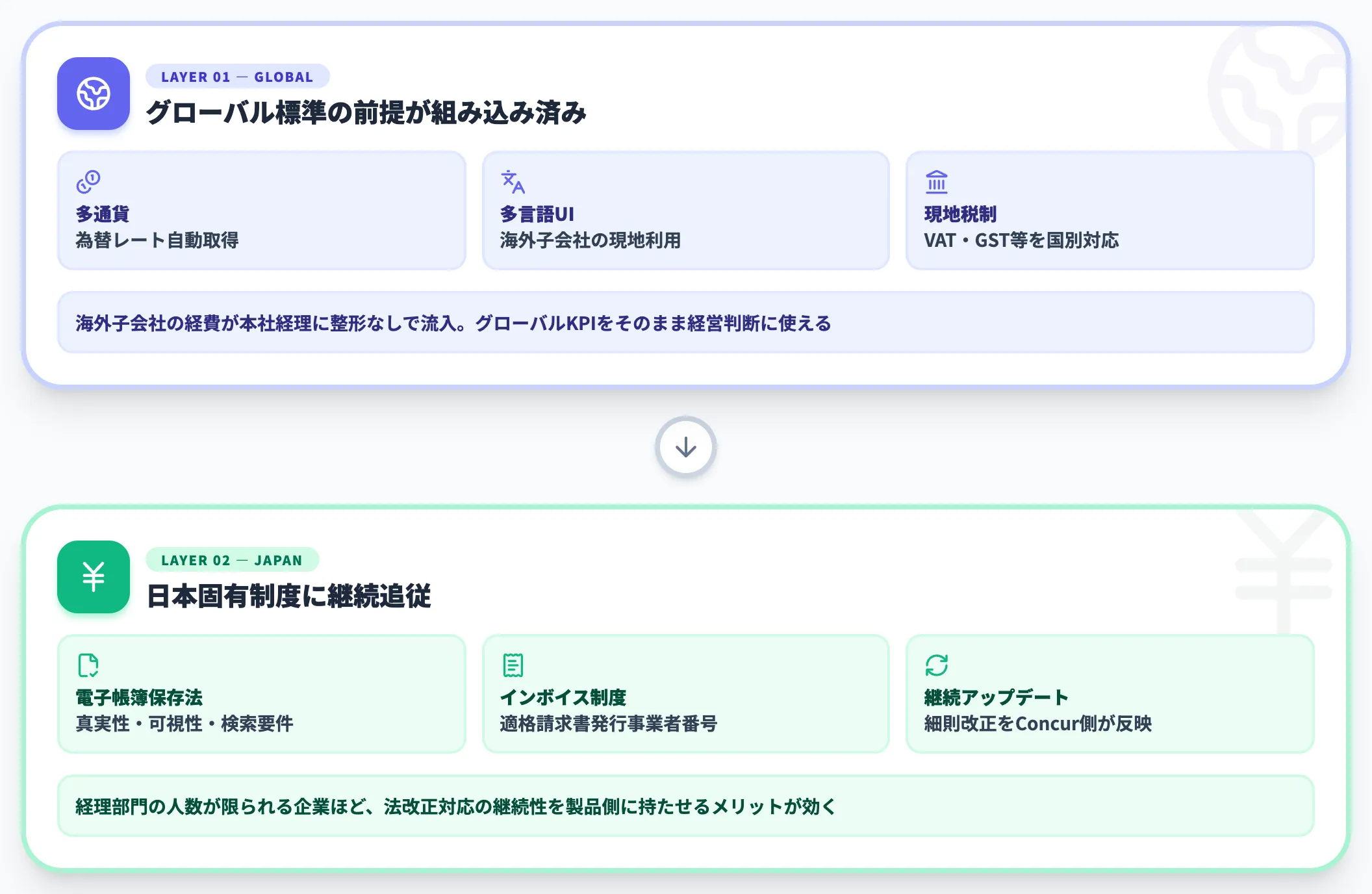This screenshot has height=894, width=1372.
Task: Click the coins icon above 多通貨
Action: (88, 182)
